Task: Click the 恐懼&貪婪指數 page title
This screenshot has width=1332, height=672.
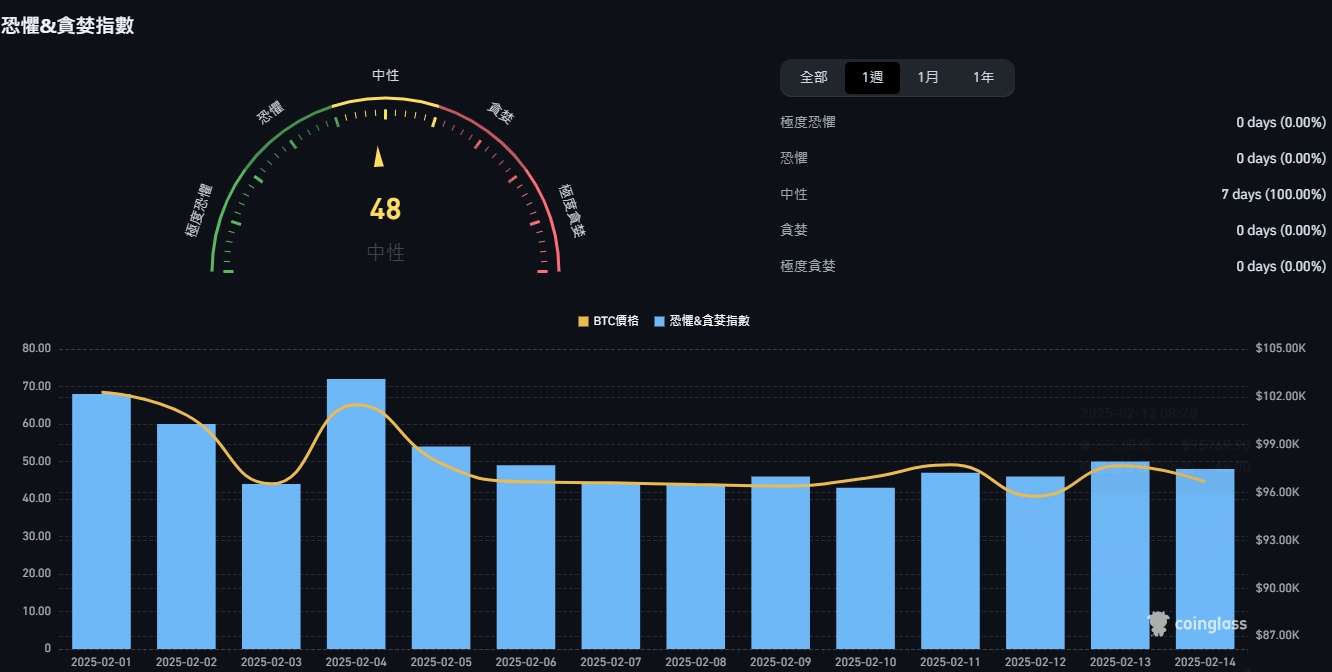Action: click(68, 26)
